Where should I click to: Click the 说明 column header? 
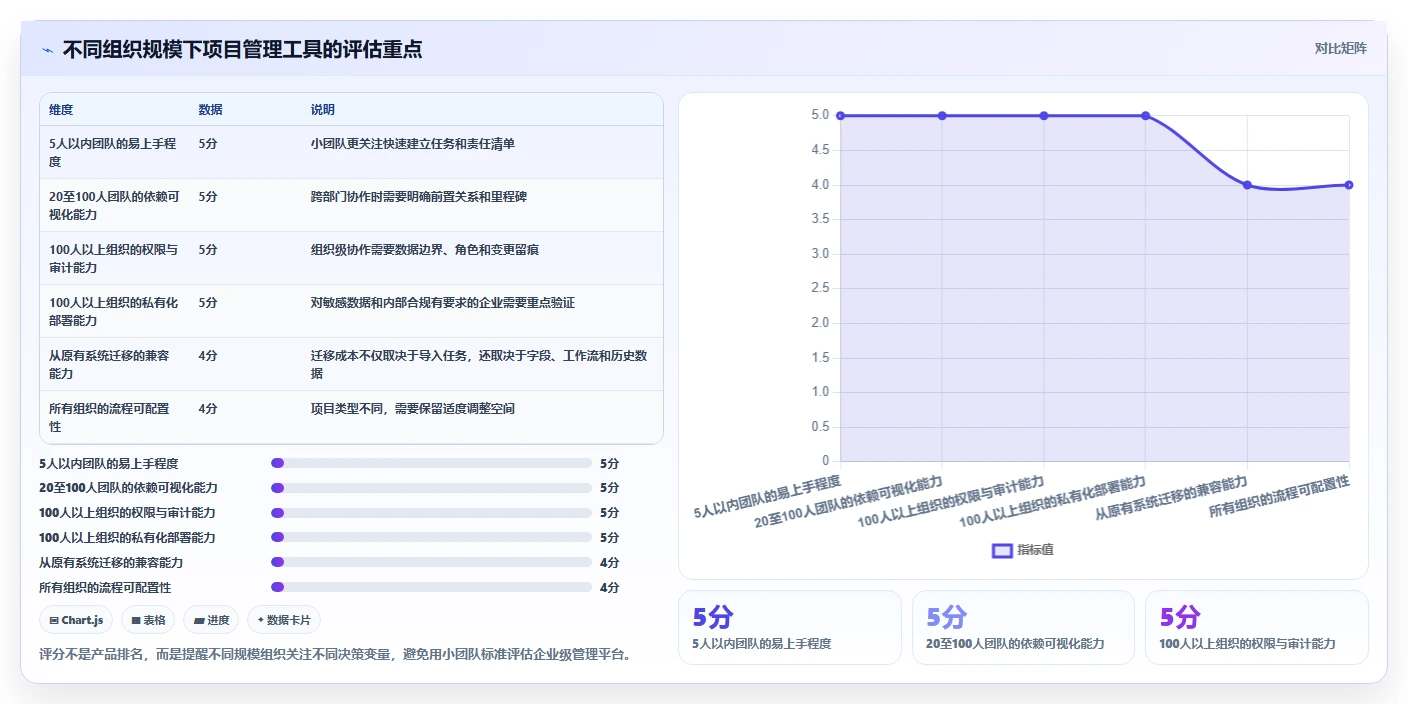[x=323, y=110]
